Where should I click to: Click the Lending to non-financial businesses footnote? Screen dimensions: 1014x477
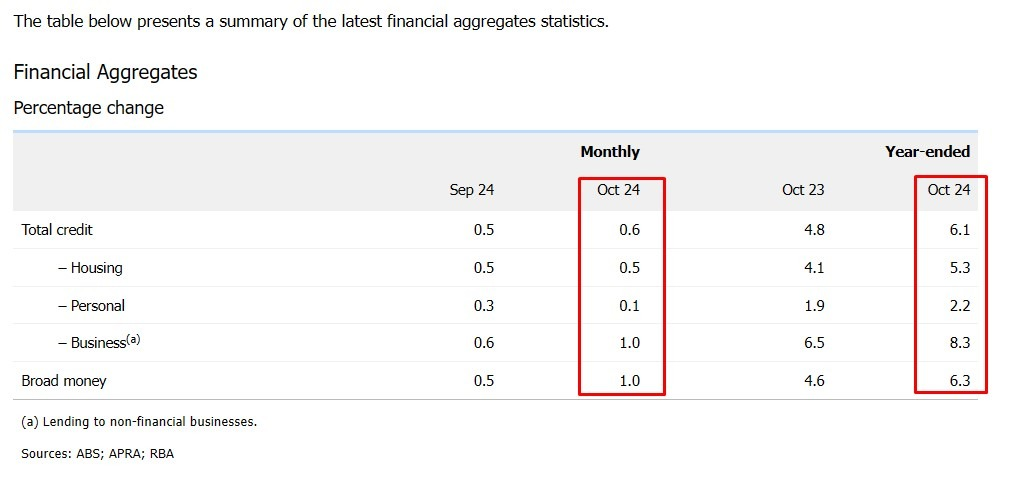tap(139, 422)
